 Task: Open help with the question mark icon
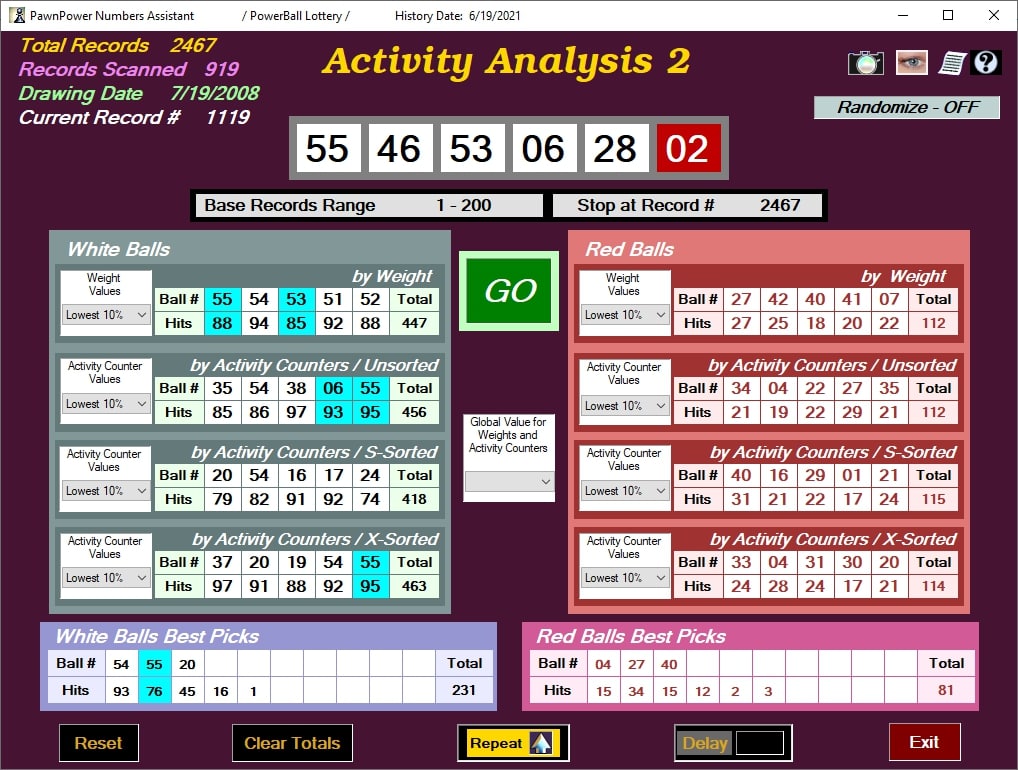[986, 62]
